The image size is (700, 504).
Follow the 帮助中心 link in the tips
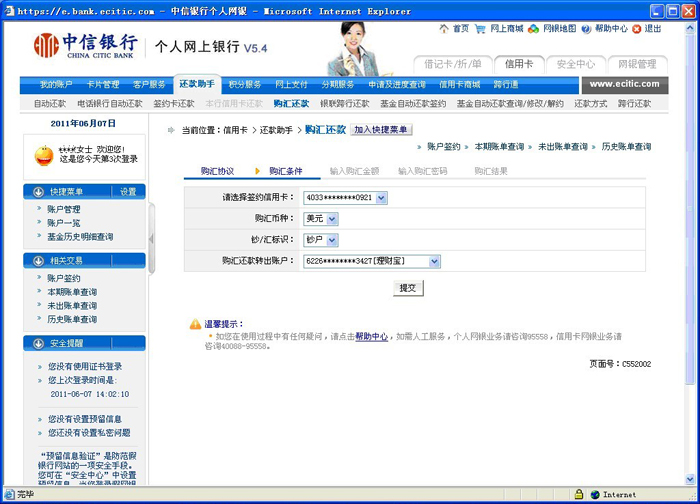click(371, 337)
